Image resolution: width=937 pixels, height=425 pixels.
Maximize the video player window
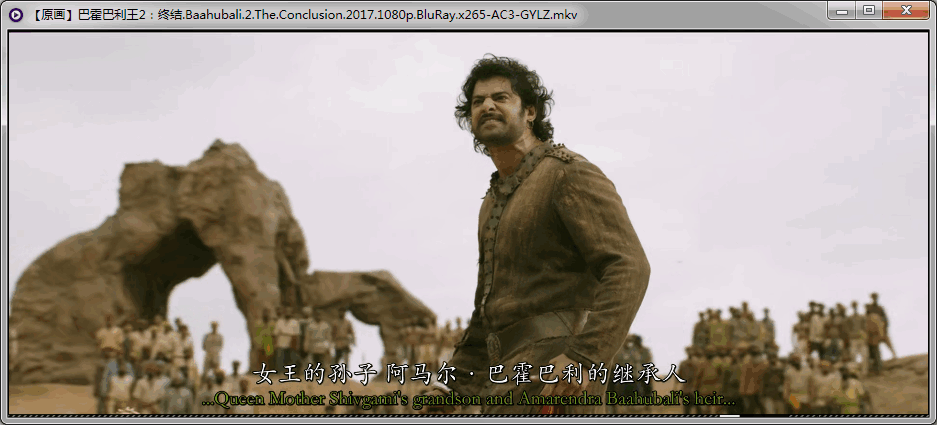tap(868, 11)
